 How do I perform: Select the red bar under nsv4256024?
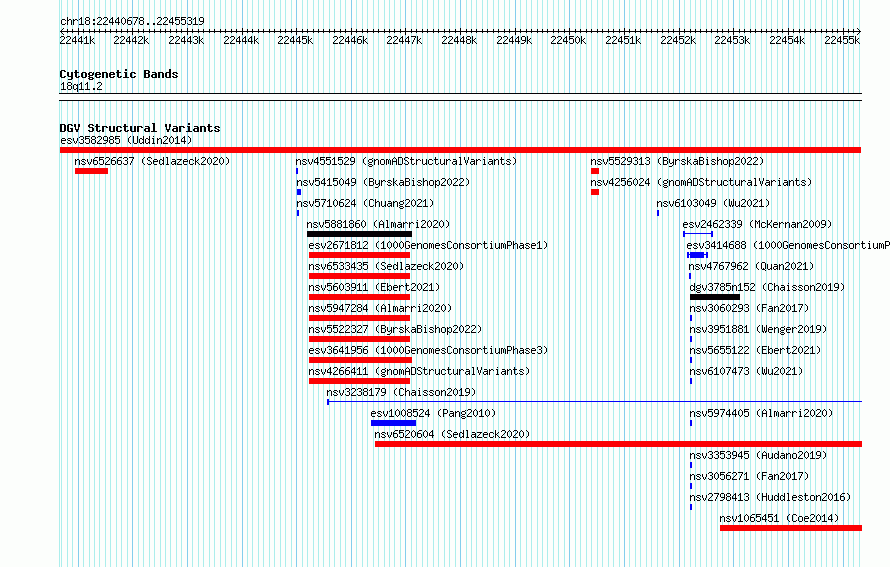[595, 192]
